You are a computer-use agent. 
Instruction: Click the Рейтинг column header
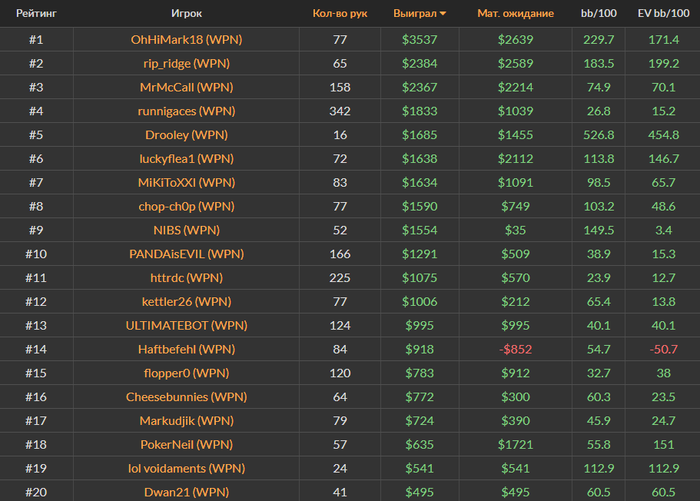pyautogui.click(x=36, y=14)
